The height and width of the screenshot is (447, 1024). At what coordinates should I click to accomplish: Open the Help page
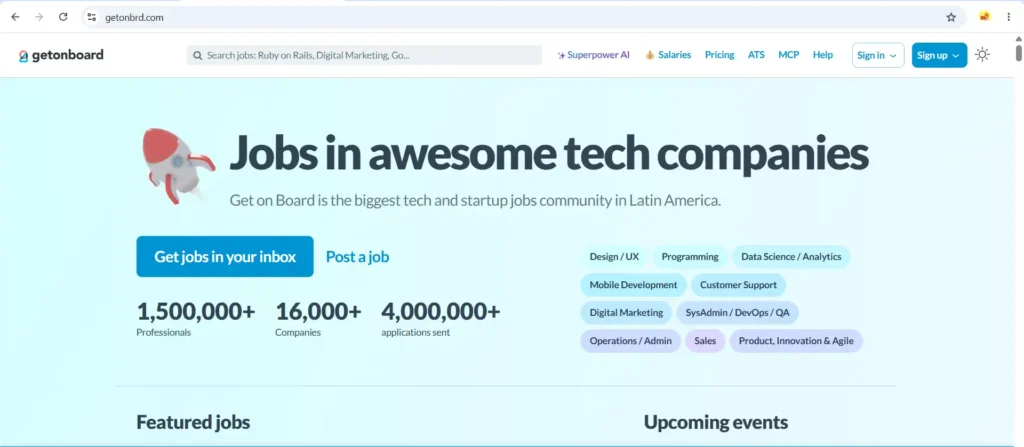823,56
